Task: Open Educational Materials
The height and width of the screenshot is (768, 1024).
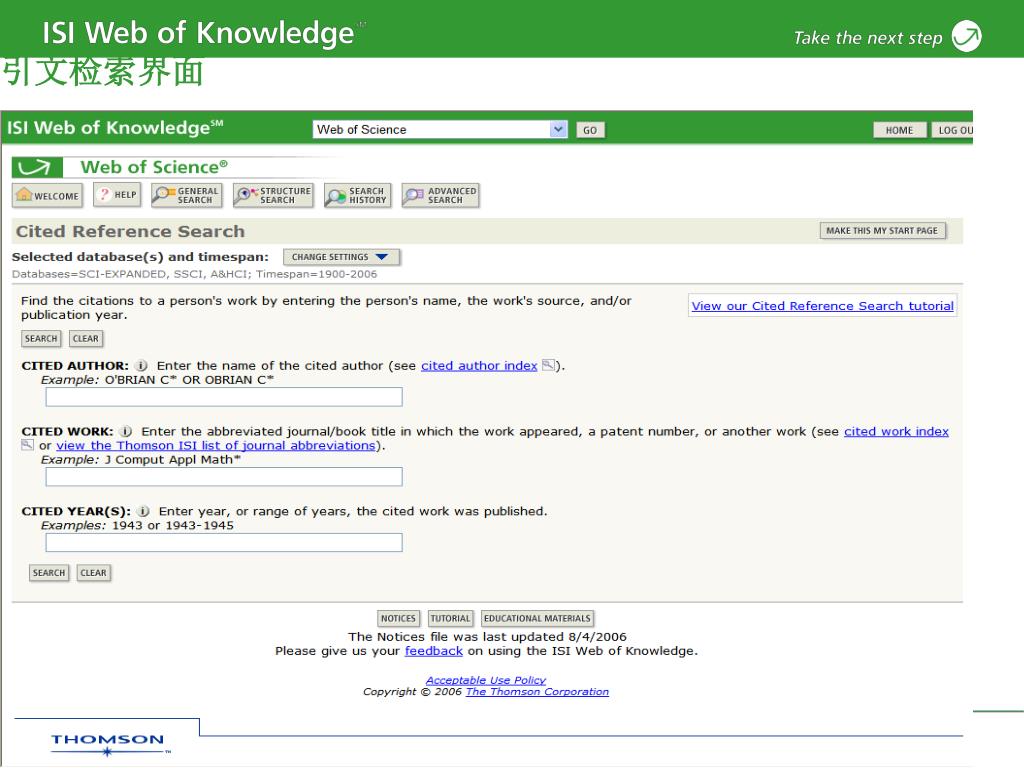Action: click(x=537, y=618)
